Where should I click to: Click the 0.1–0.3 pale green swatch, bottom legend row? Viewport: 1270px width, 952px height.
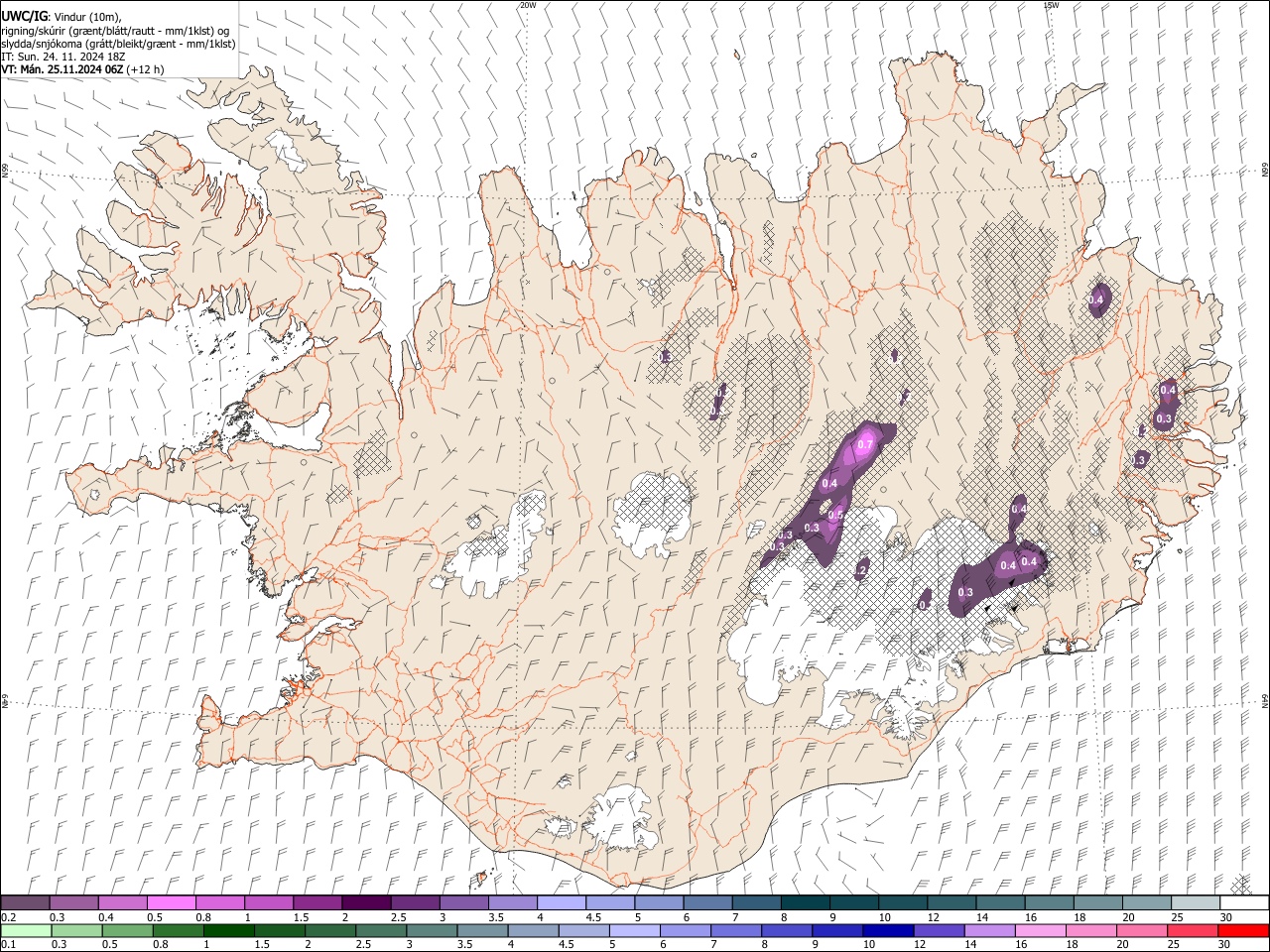26,930
